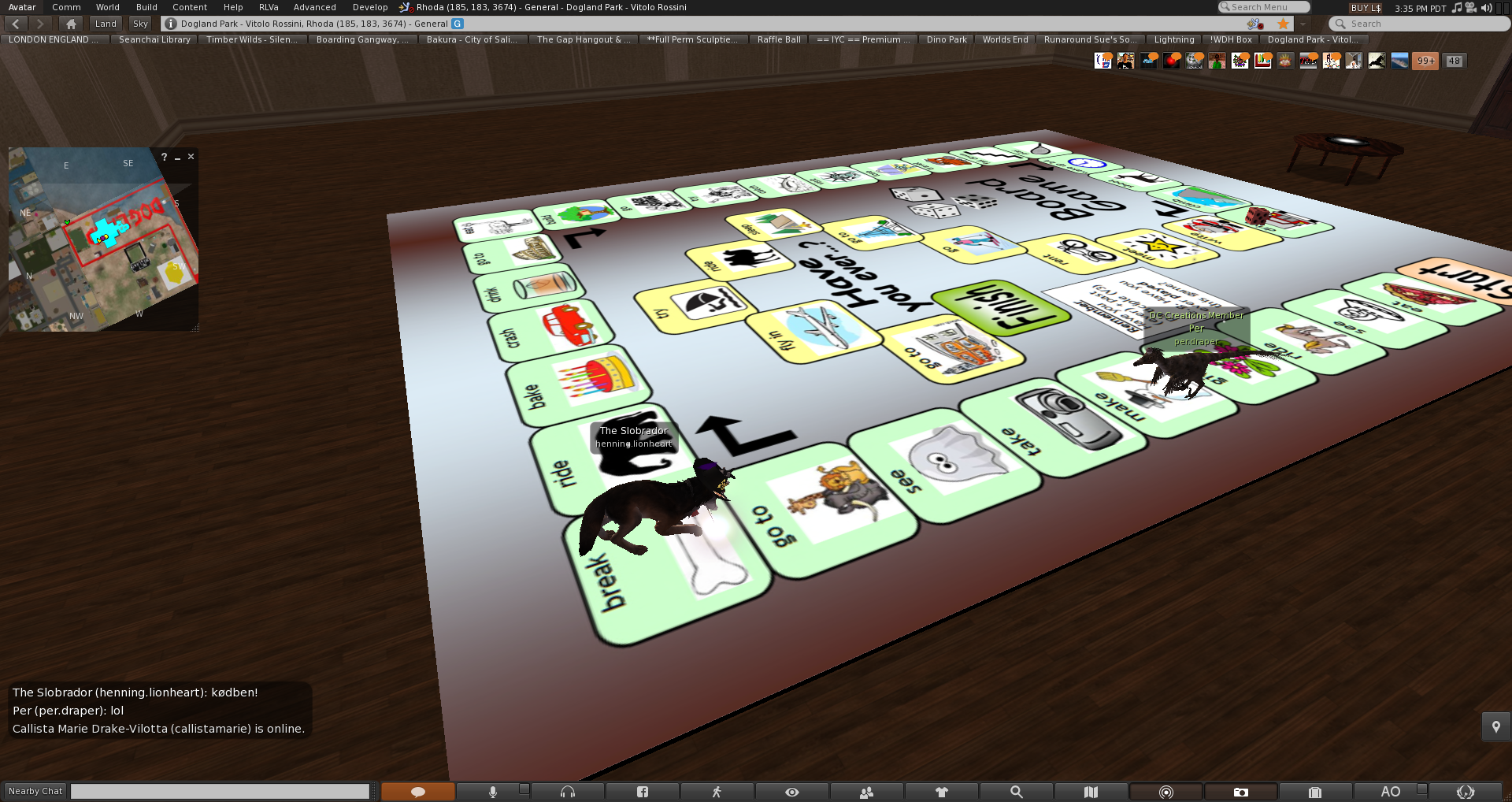
Task: Open the People toolbar icon
Action: tap(866, 792)
